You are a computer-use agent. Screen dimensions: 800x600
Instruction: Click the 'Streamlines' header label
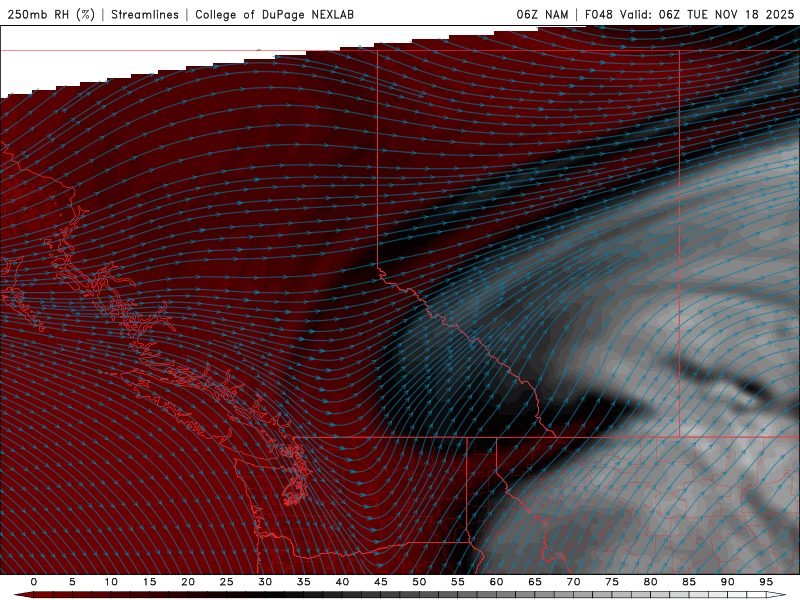pyautogui.click(x=145, y=14)
